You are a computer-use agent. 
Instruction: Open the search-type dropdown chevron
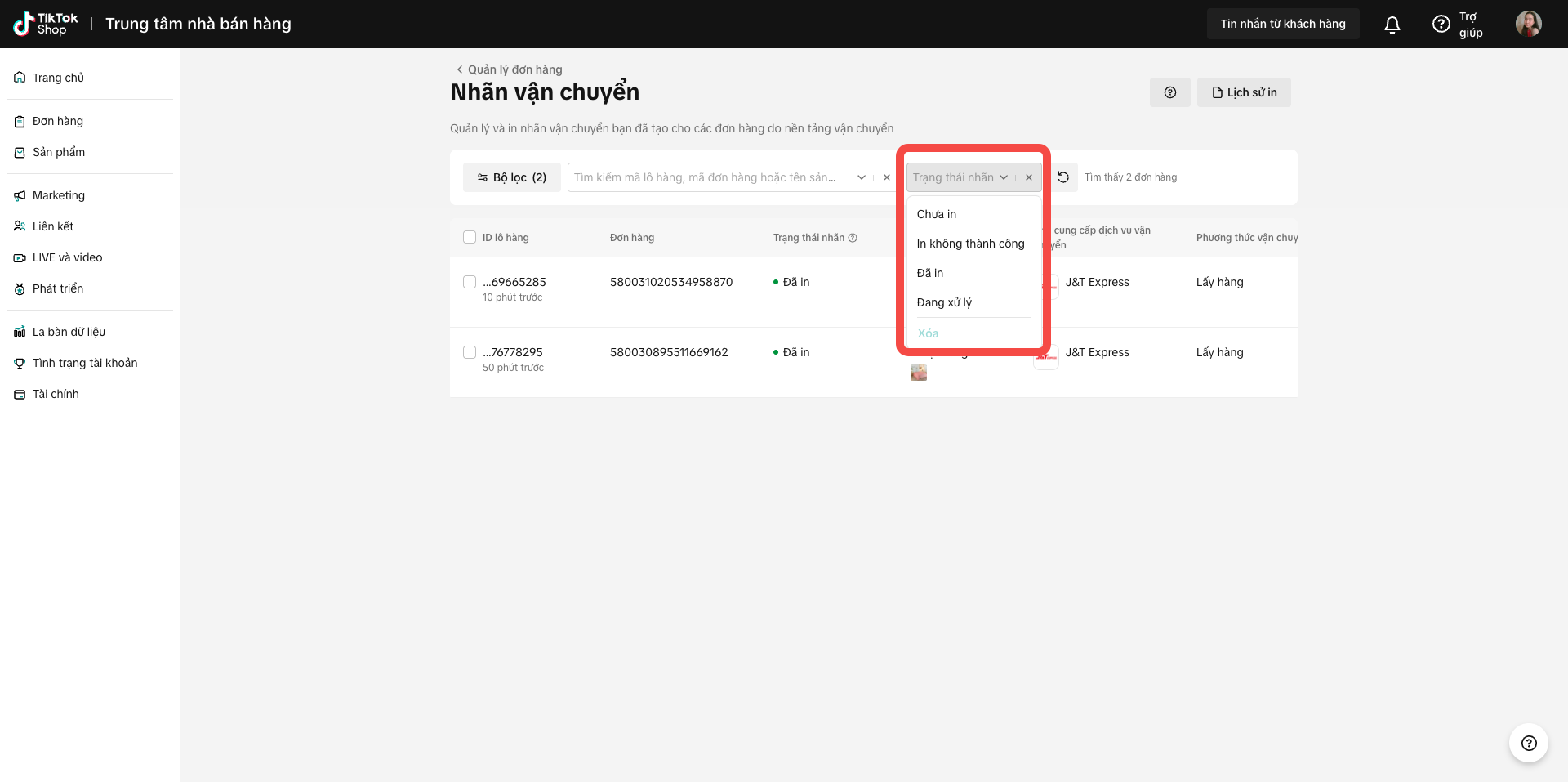[862, 177]
